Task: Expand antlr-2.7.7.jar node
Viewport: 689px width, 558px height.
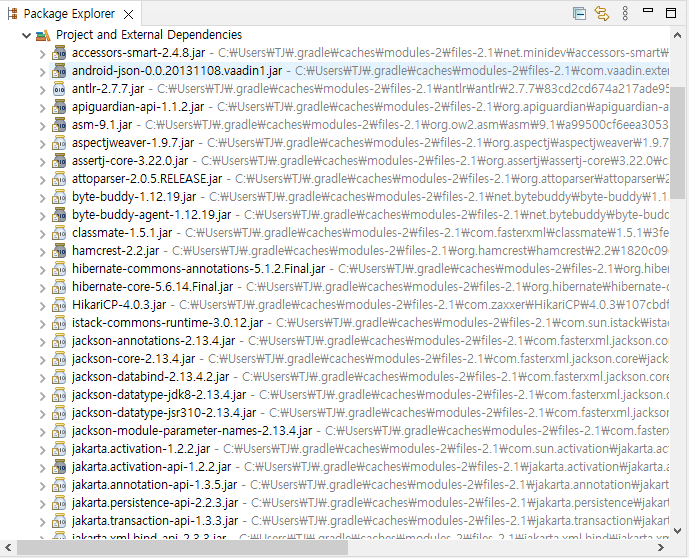Action: coord(43,90)
